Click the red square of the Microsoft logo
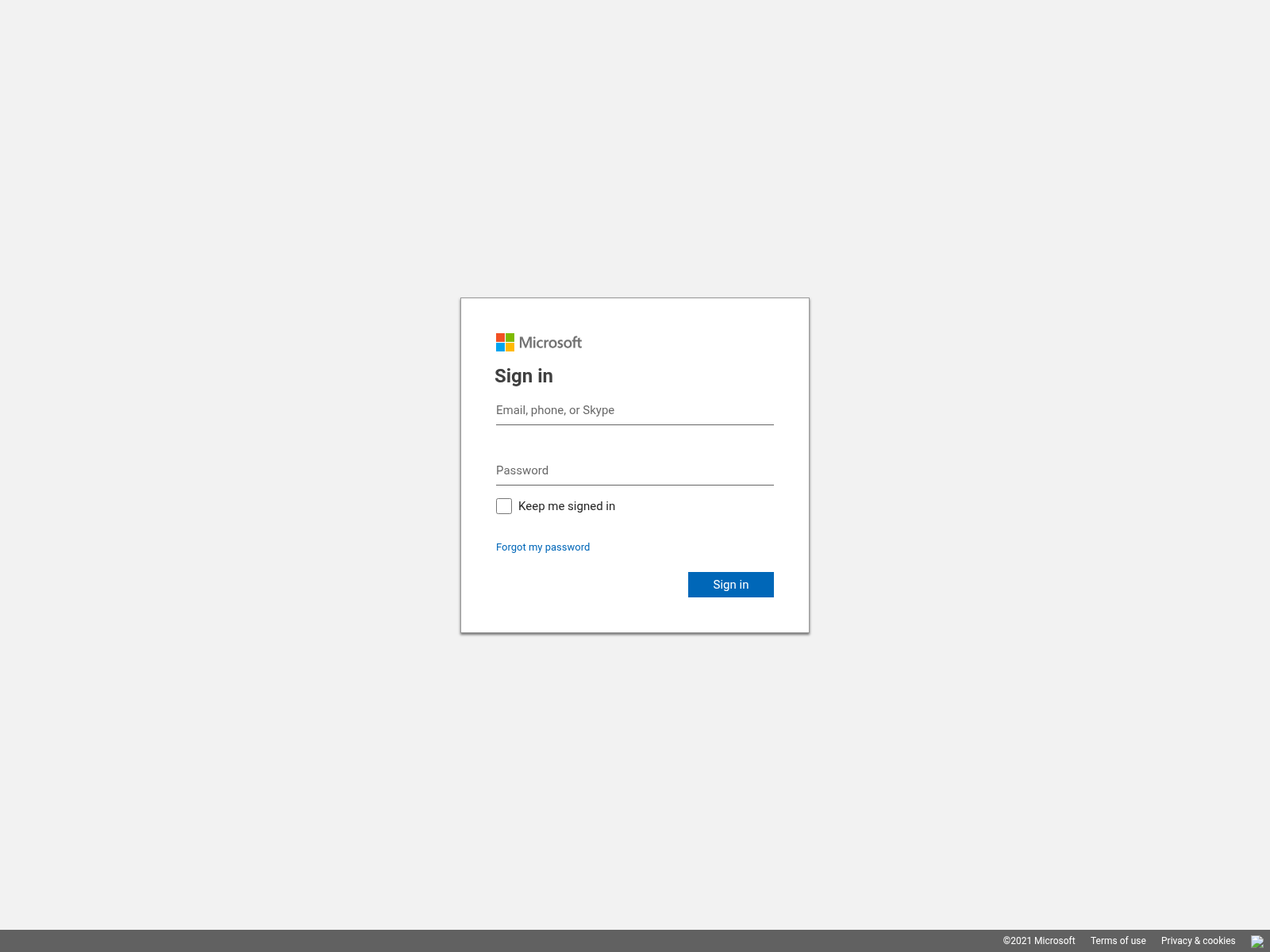Screen dimensions: 1270x952 click(x=500, y=338)
